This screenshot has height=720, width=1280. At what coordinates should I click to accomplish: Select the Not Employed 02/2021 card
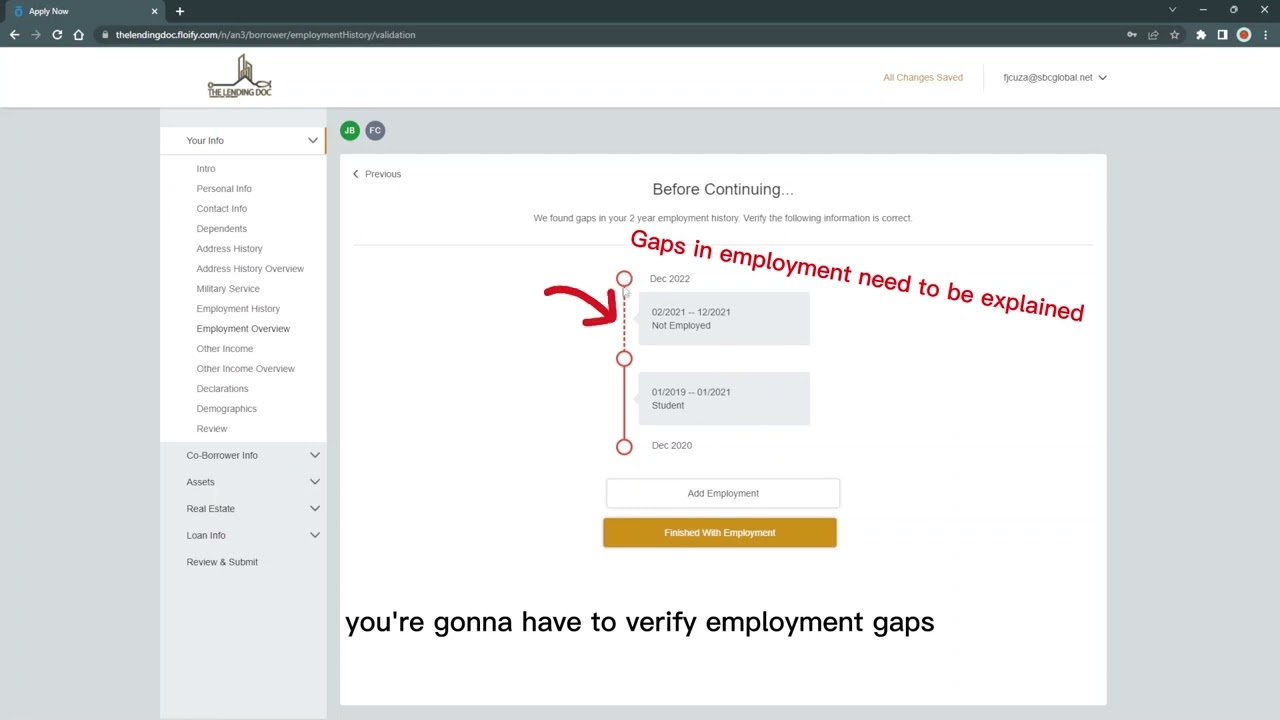pos(724,319)
